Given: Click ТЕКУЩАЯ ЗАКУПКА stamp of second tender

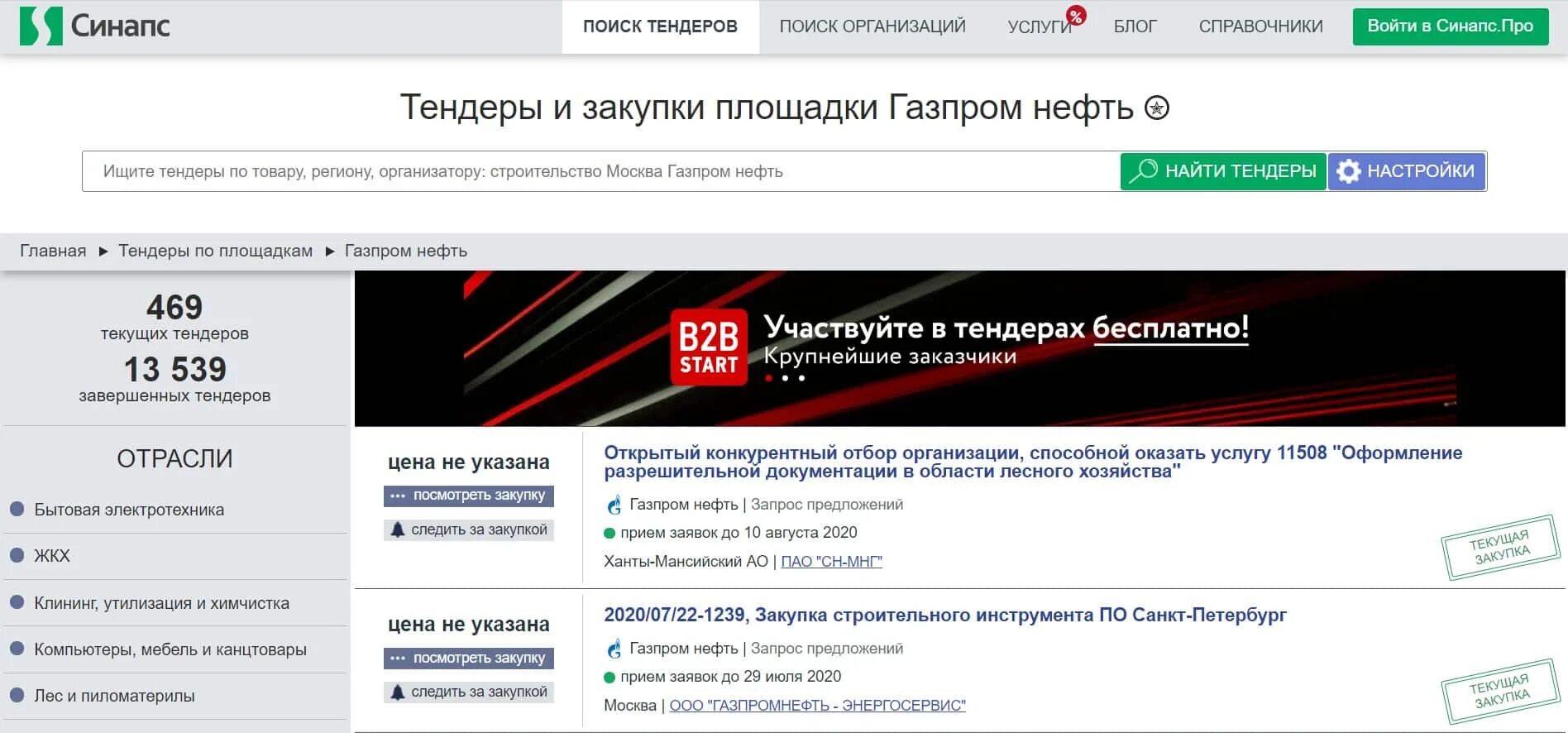Looking at the screenshot, I should coord(1500,691).
